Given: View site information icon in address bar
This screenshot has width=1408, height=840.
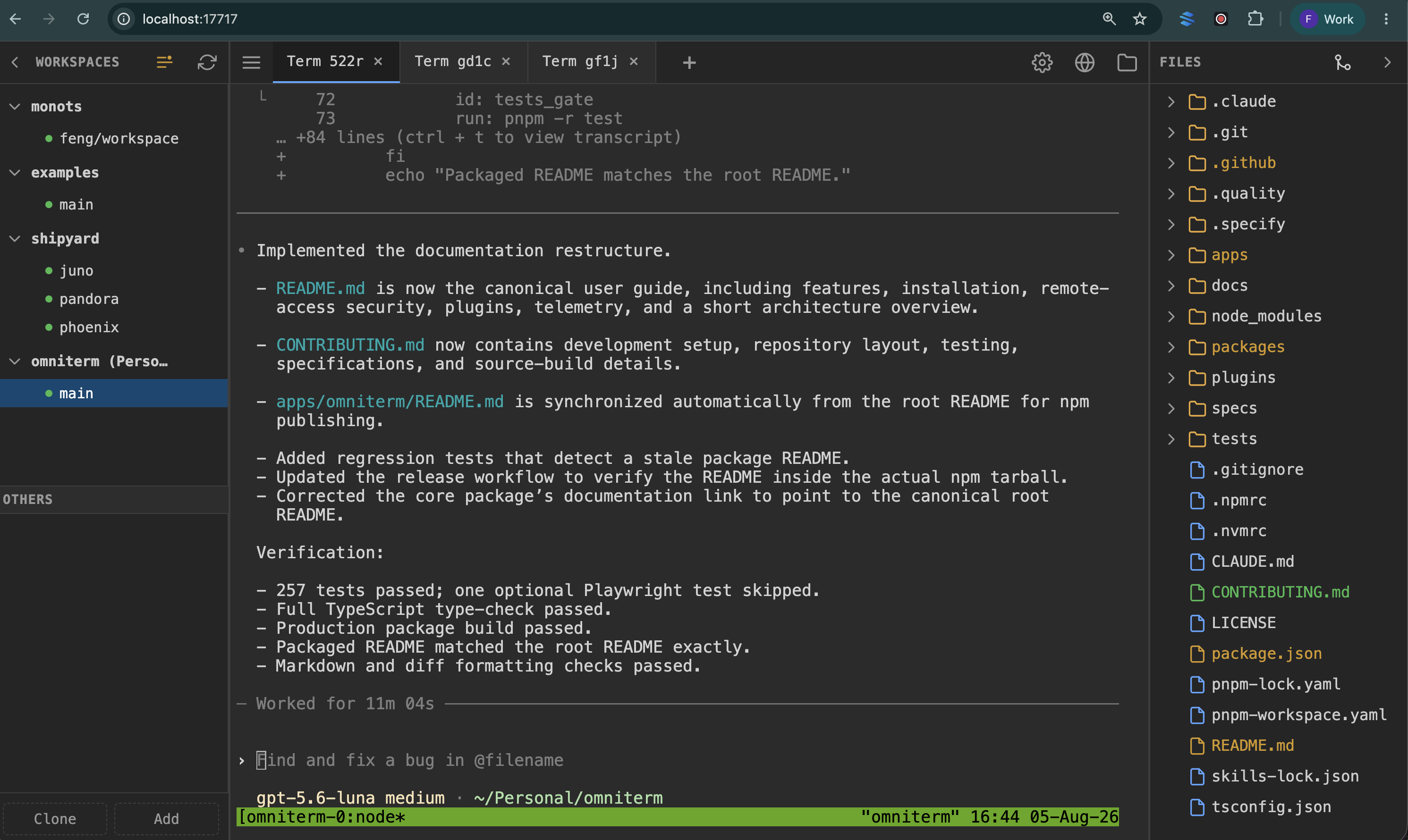Looking at the screenshot, I should pos(123,19).
